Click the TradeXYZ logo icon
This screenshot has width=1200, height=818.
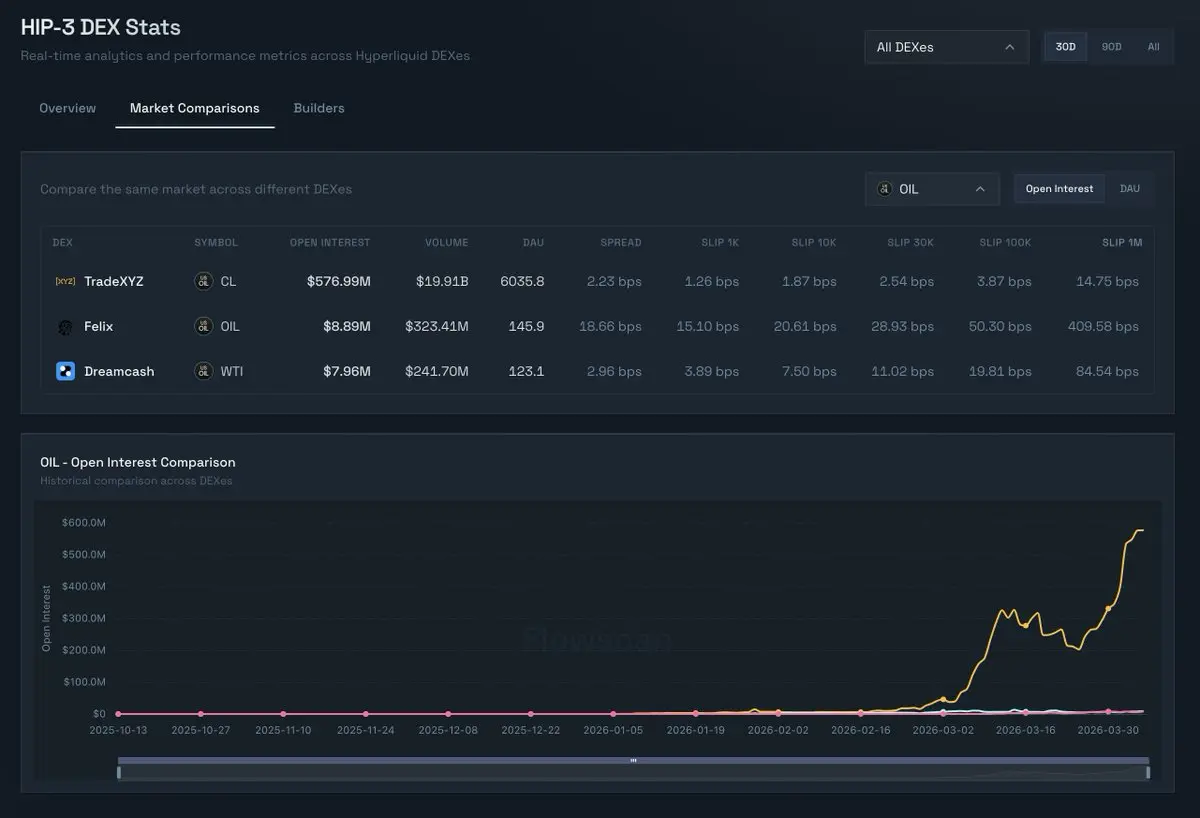coord(65,282)
